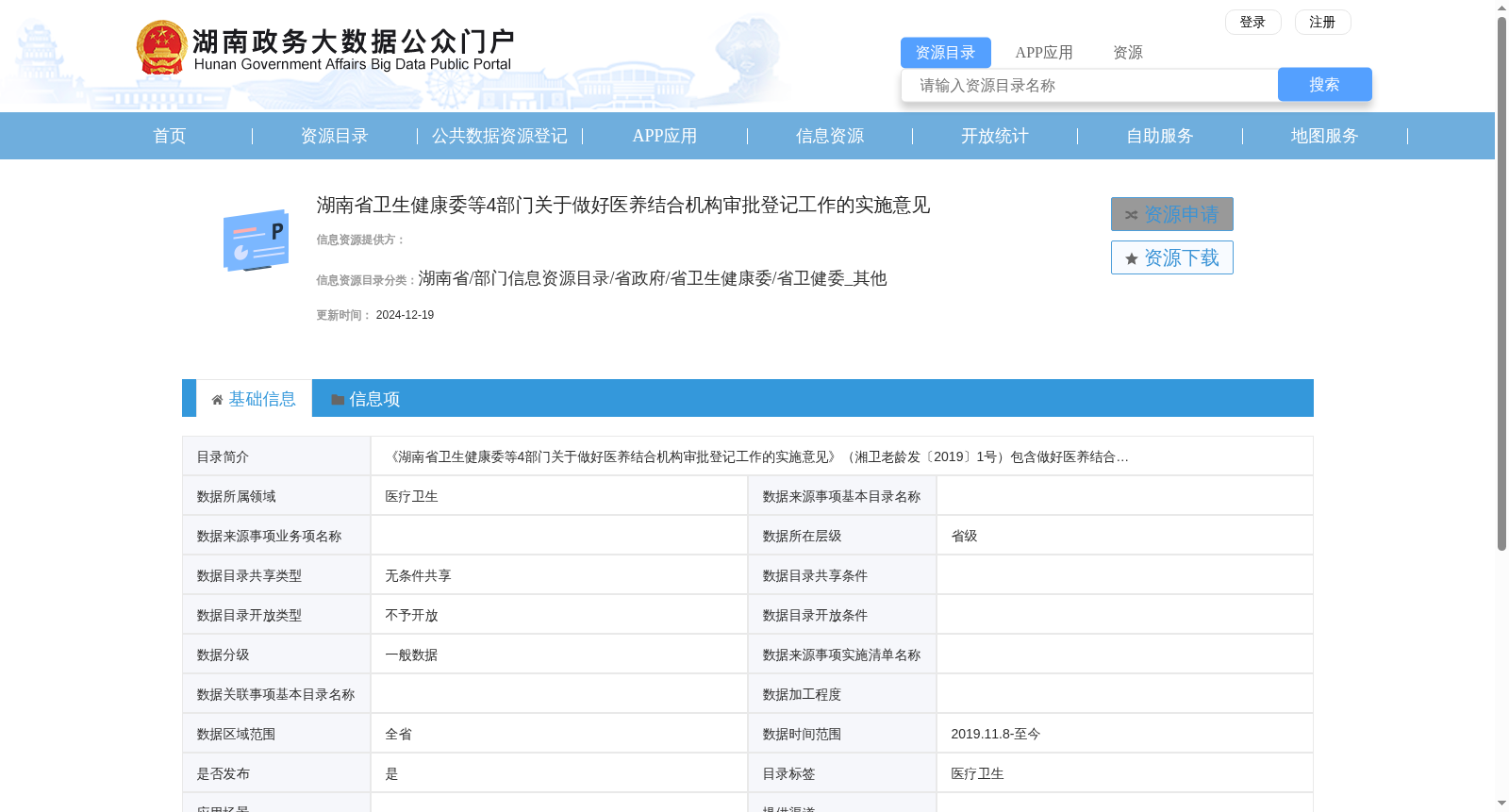This screenshot has width=1509, height=812.
Task: Click the 搜索 search button
Action: tap(1324, 85)
